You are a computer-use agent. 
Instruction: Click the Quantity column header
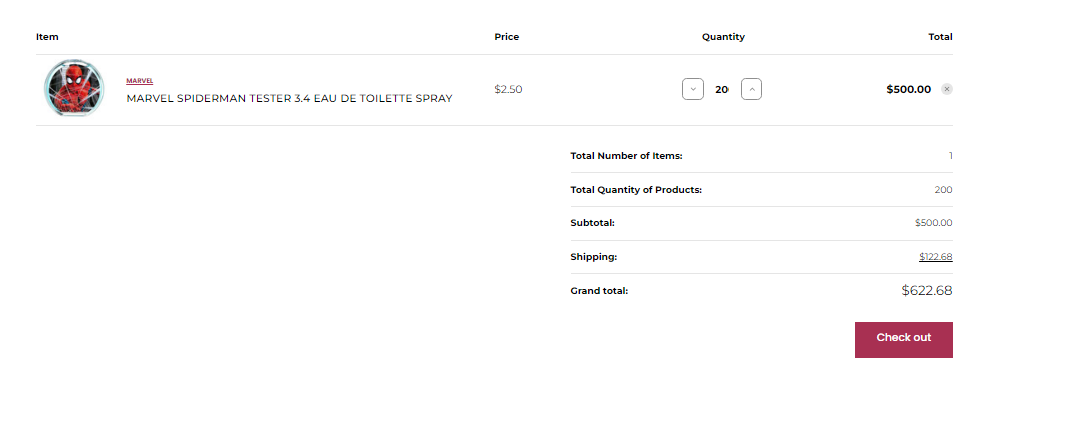point(723,37)
